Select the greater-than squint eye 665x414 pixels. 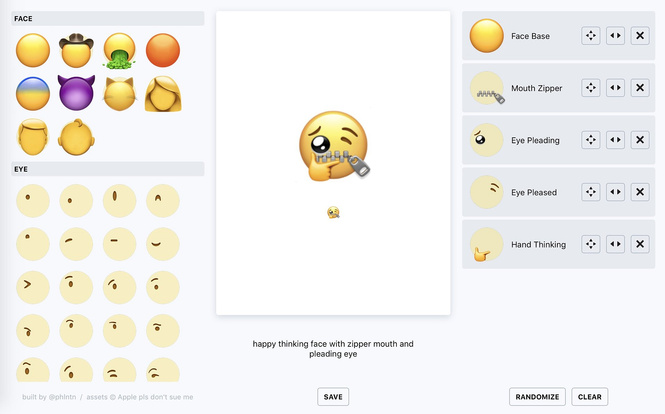tap(33, 287)
